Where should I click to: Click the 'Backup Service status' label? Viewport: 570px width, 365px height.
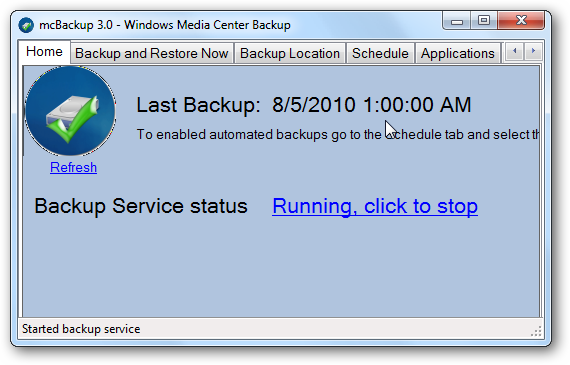141,206
